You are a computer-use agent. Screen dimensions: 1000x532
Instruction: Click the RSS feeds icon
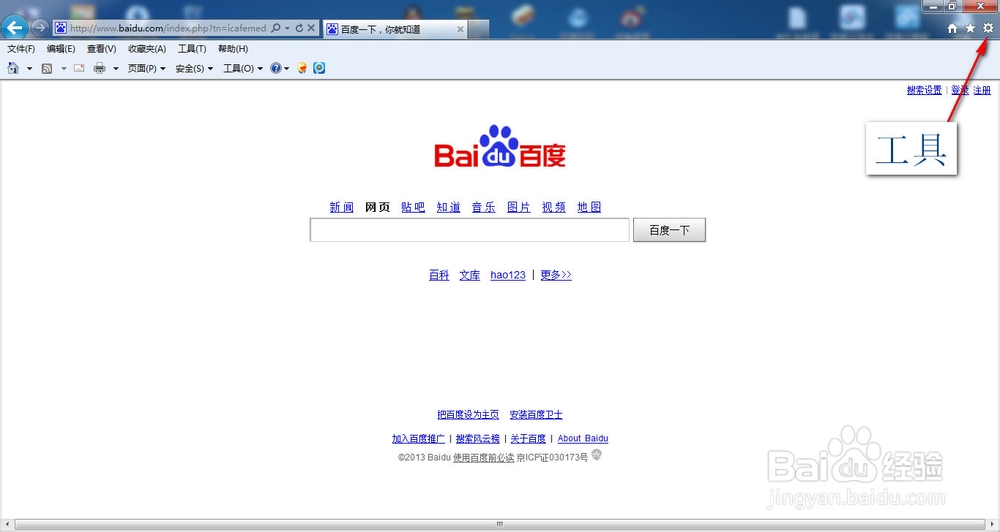coord(47,68)
